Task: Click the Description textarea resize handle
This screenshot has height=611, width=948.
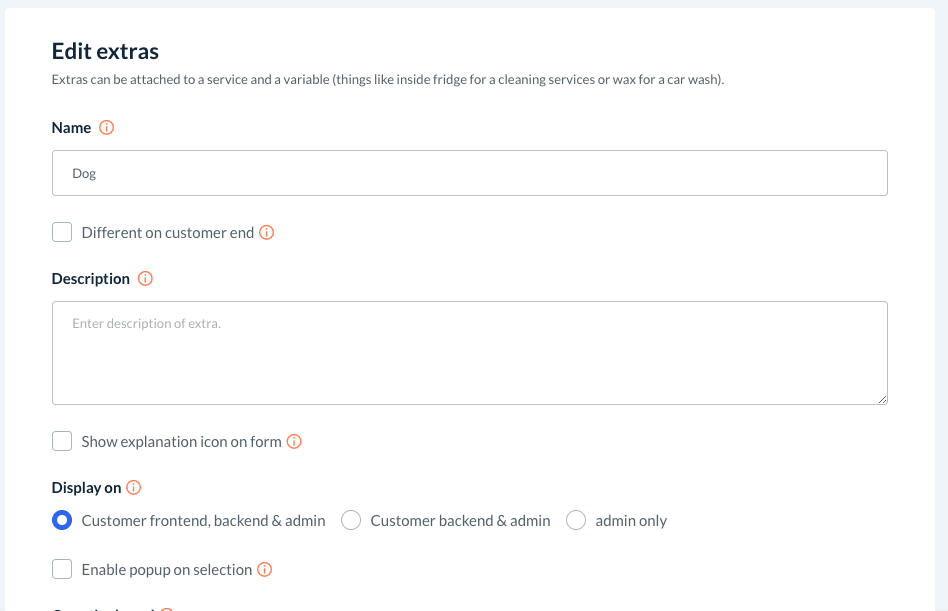Action: pos(882,399)
